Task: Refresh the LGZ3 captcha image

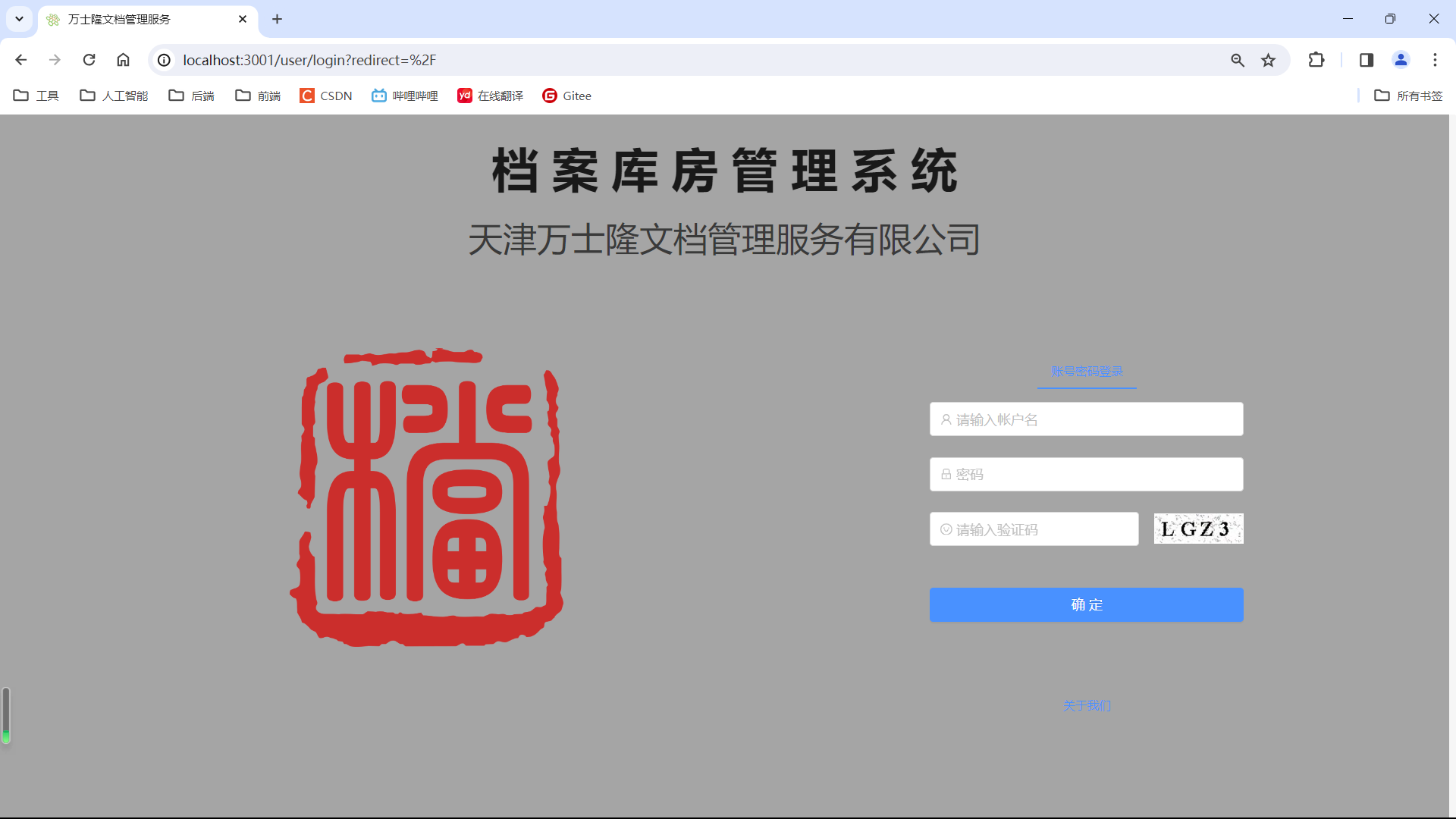Action: (x=1198, y=529)
